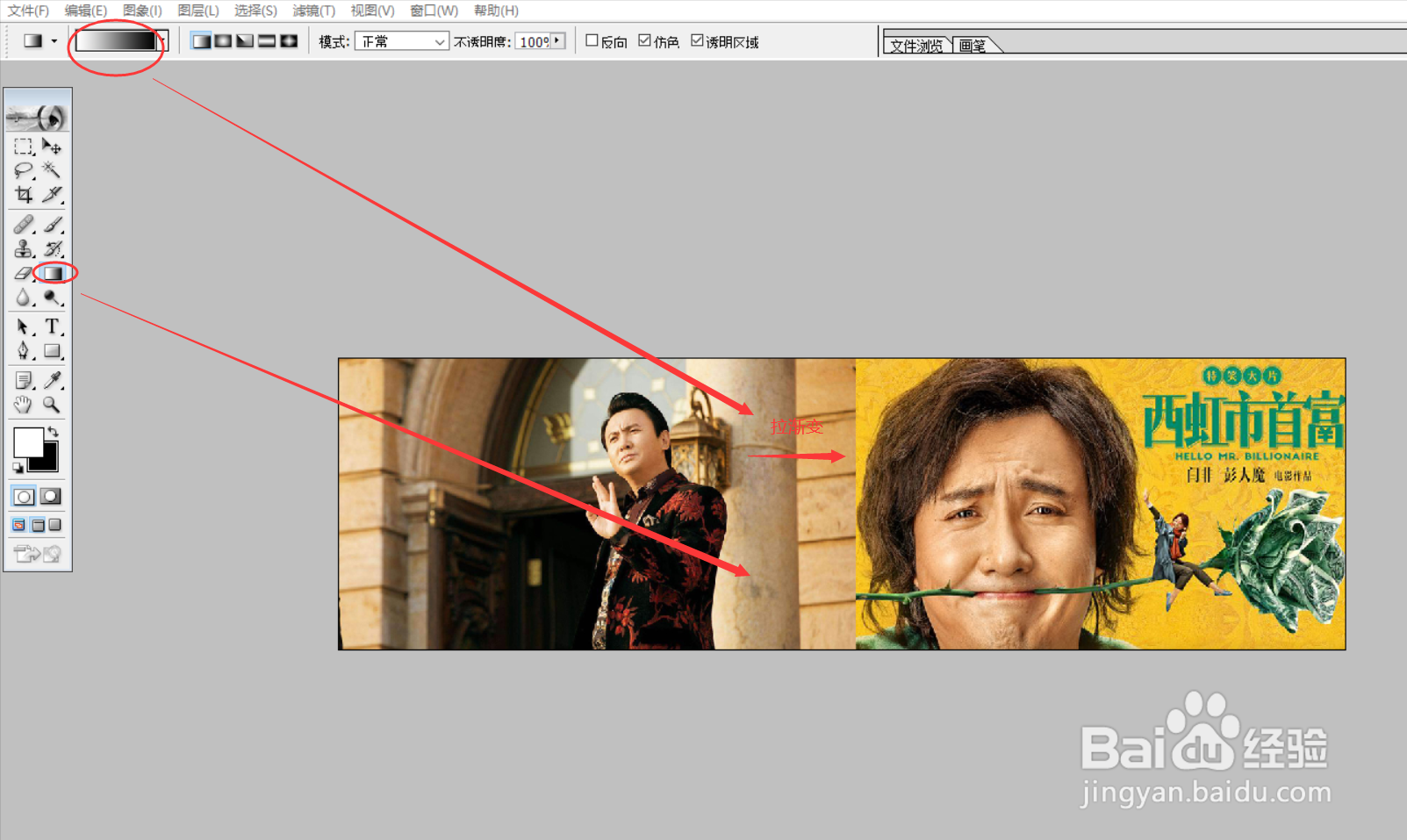Select the Zoom tool
The width and height of the screenshot is (1407, 840).
[52, 405]
